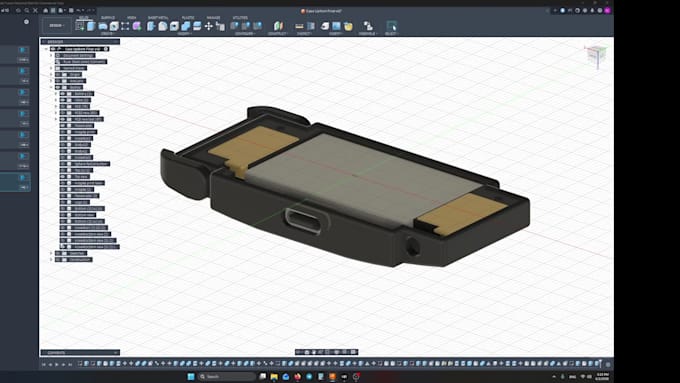Click the Assemble joint icon

368,26
